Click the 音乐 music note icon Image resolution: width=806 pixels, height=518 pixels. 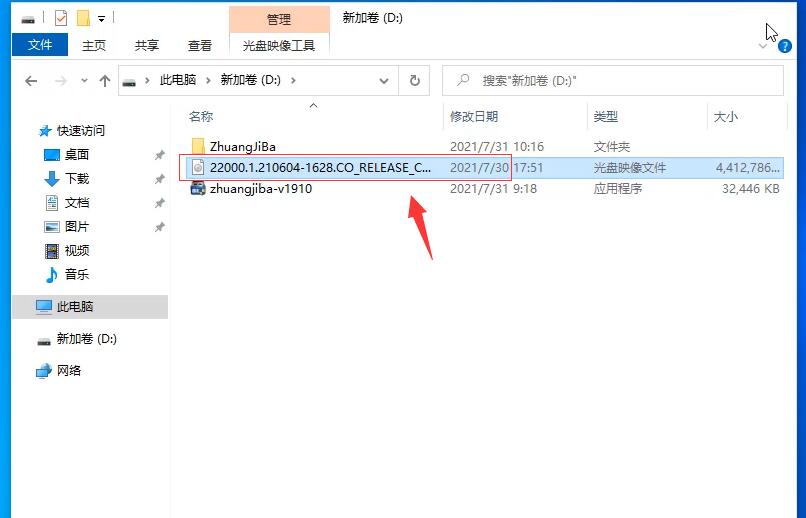click(51, 275)
